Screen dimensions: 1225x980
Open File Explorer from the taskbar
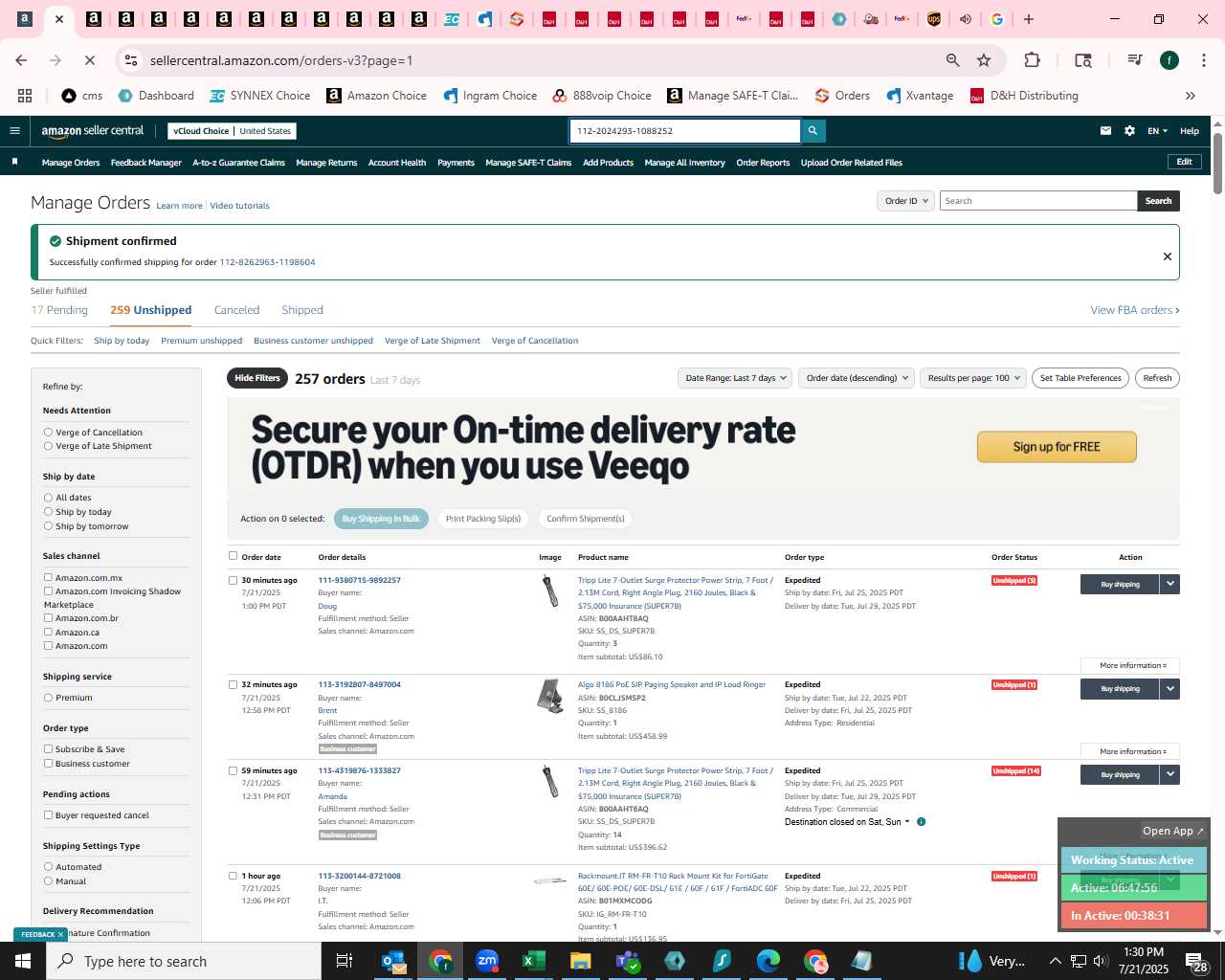pos(581,961)
